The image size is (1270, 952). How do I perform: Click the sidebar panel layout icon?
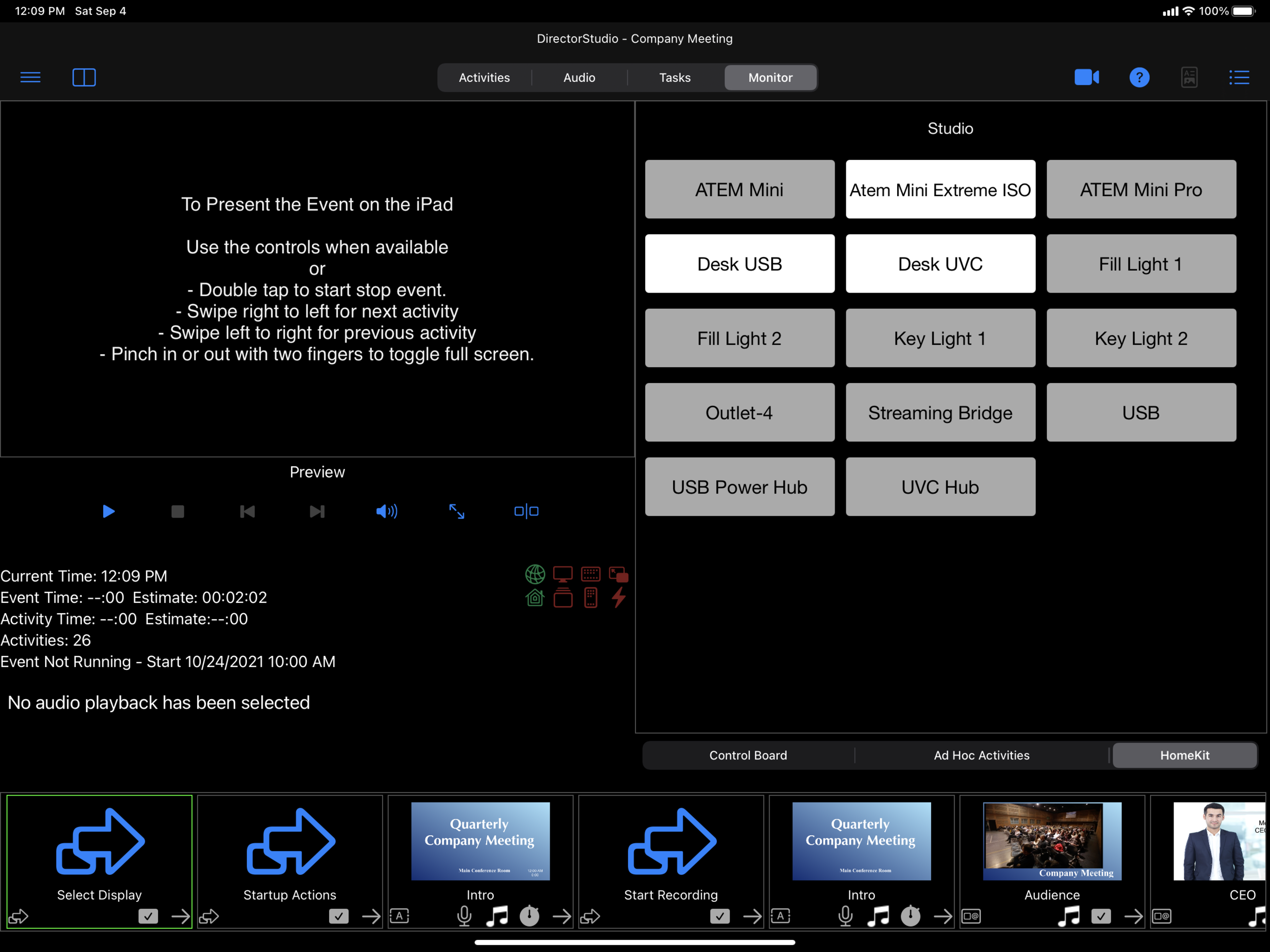84,77
